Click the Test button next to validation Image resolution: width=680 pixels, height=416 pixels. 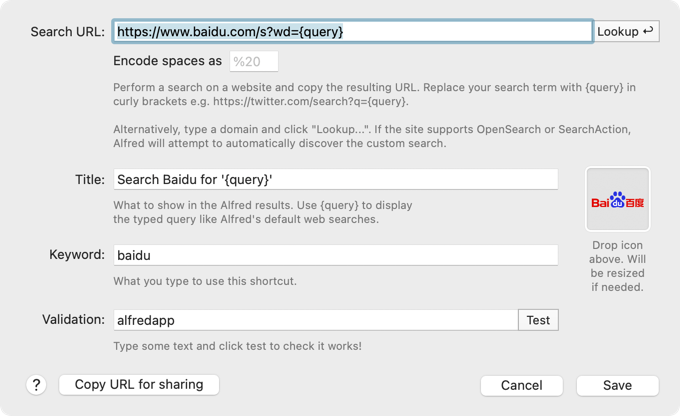pyautogui.click(x=538, y=320)
